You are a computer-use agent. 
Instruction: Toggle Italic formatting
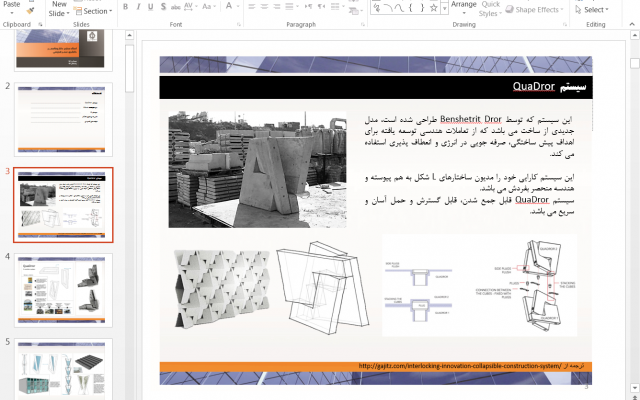[138, 7]
